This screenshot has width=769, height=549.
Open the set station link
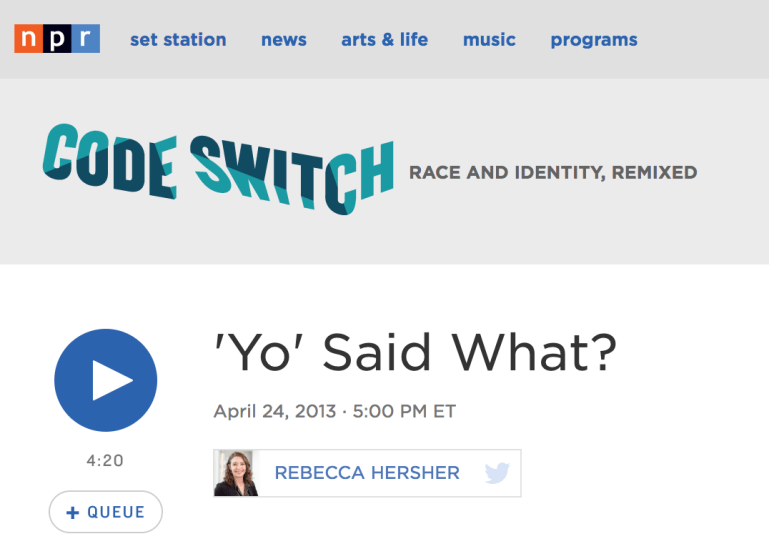[x=178, y=40]
